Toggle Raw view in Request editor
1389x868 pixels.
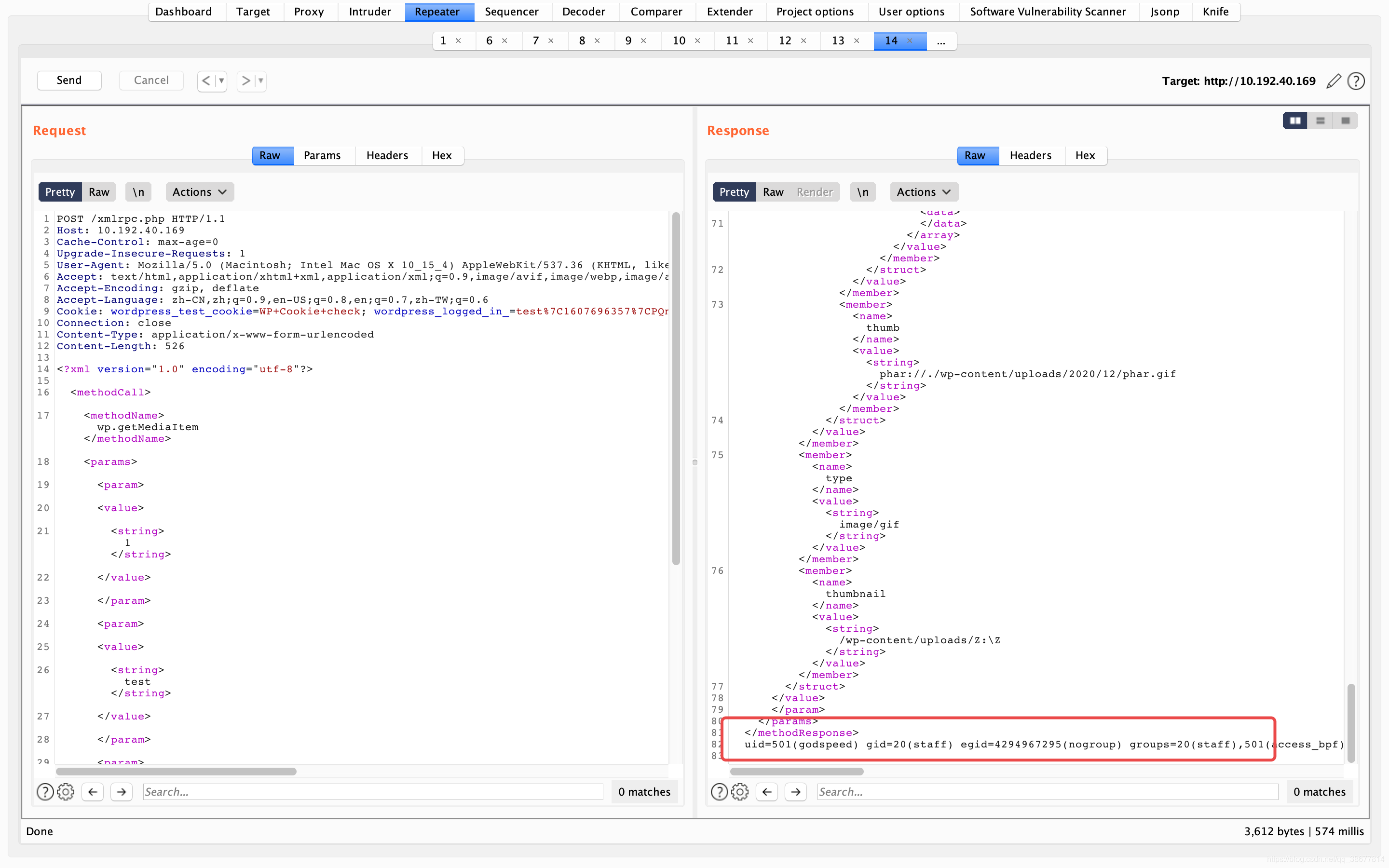coord(99,192)
